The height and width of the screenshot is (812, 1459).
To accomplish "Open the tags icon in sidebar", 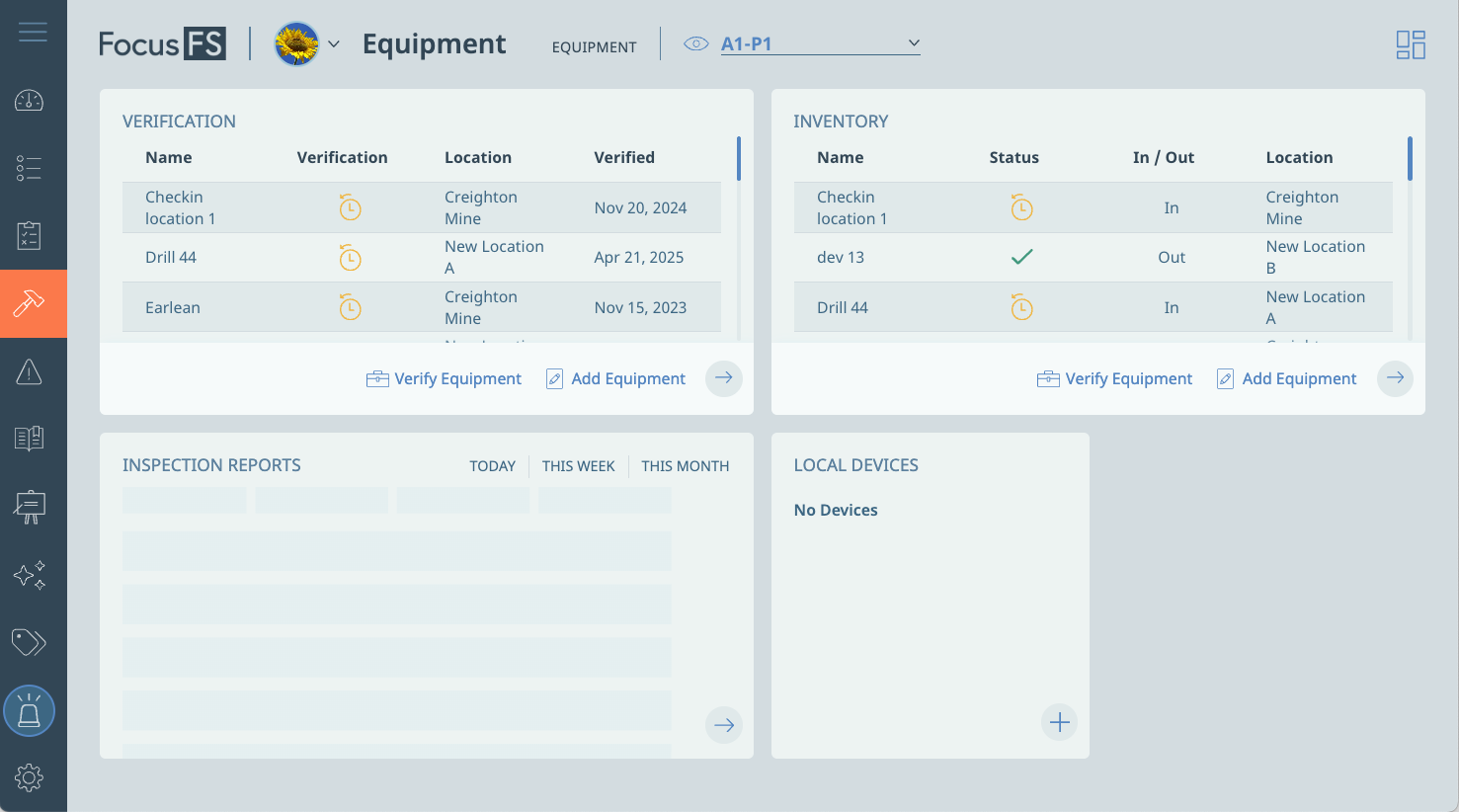I will [x=30, y=643].
